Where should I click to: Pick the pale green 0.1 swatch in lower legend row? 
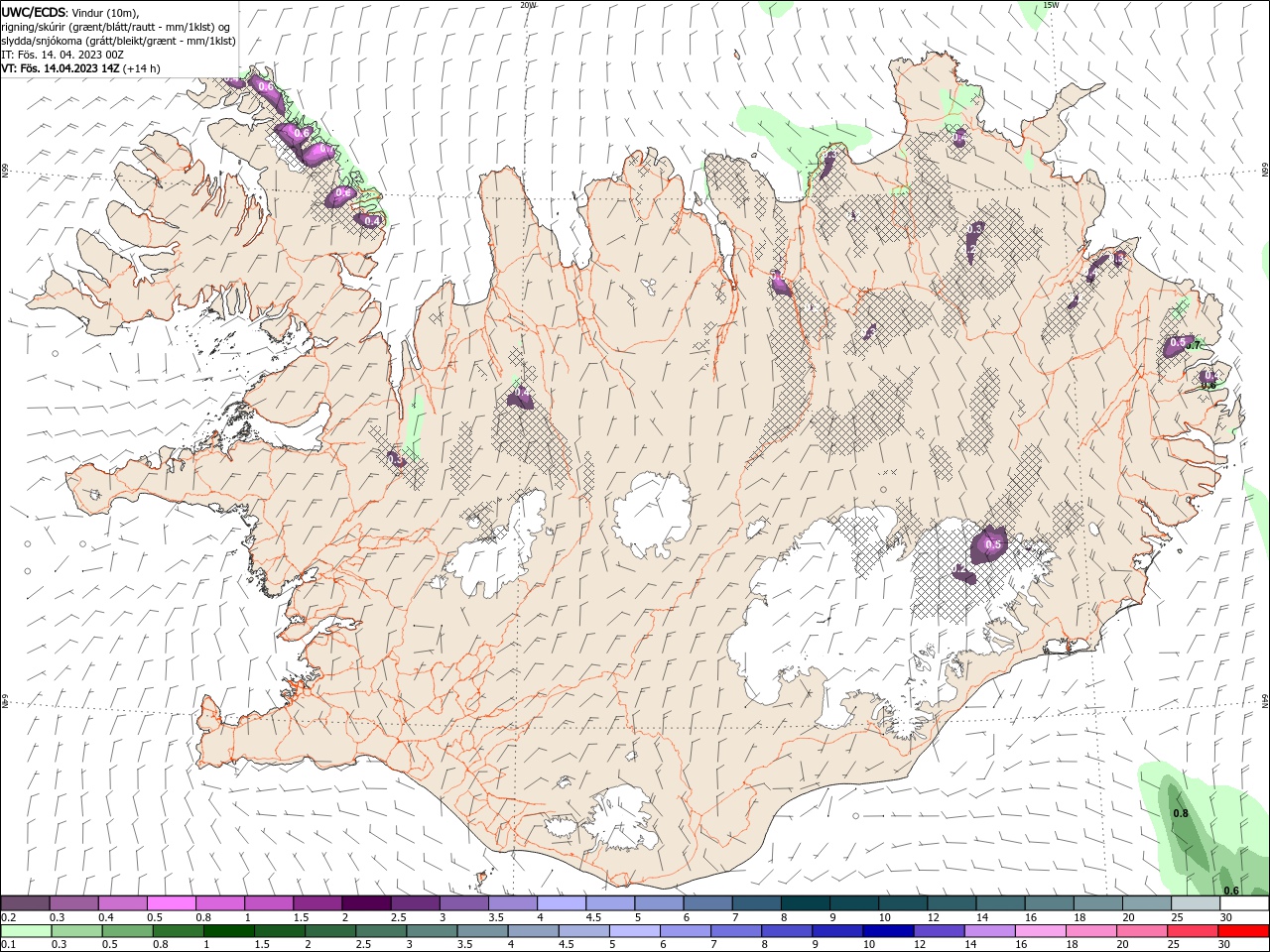coord(26,931)
